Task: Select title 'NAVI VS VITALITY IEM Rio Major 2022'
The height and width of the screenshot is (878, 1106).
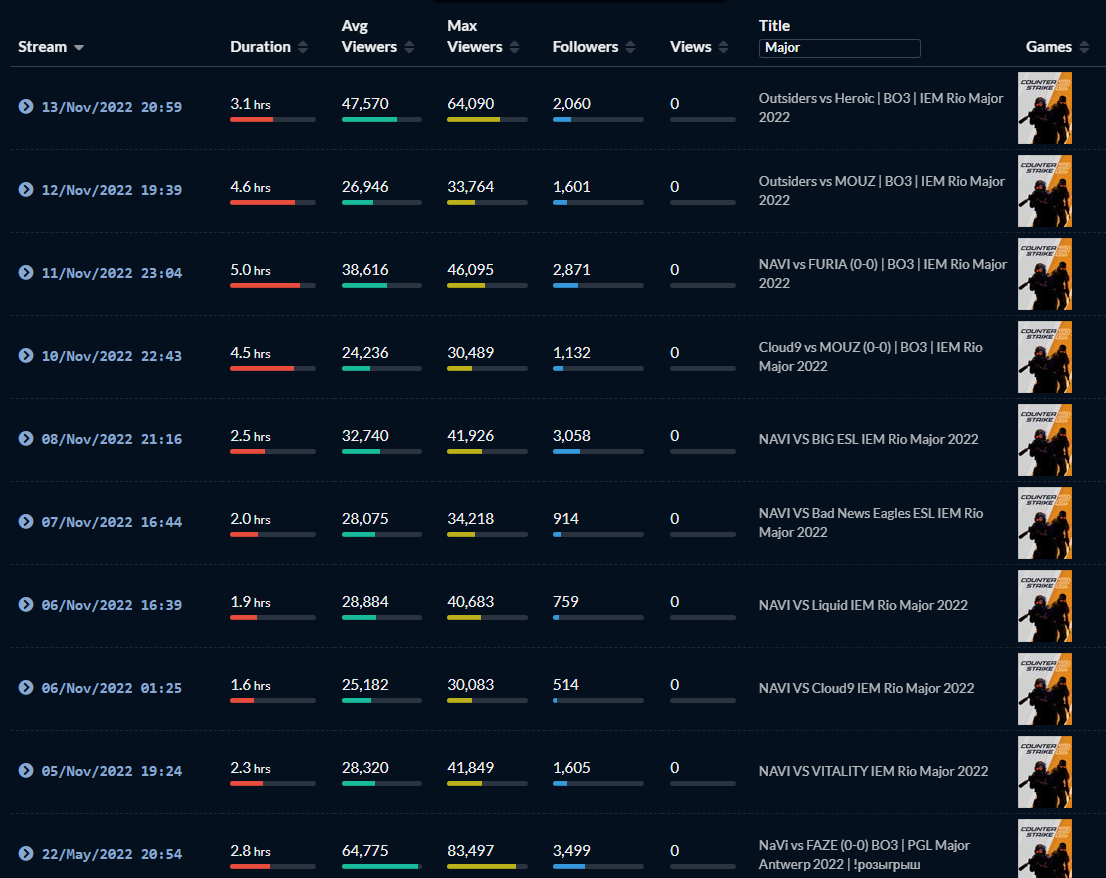Action: (x=873, y=771)
